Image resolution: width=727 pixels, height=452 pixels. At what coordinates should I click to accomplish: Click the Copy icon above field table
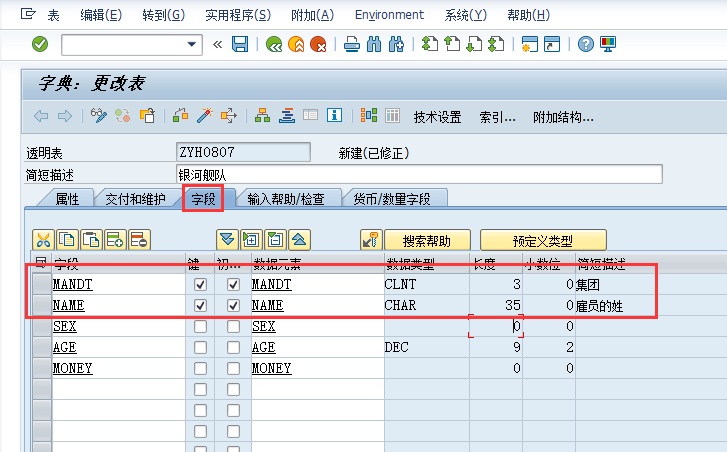click(x=67, y=240)
